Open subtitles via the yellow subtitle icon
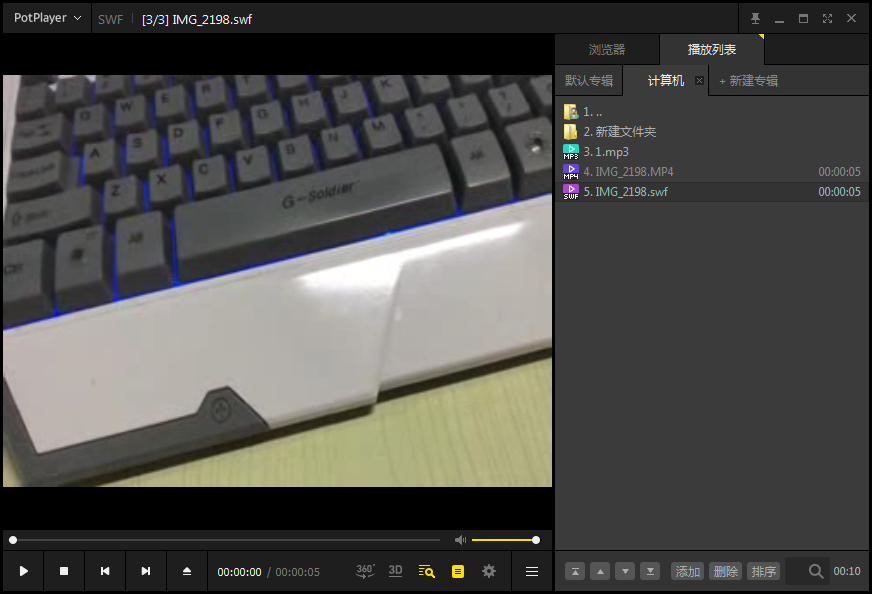Screen dimensions: 872x594 [x=457, y=571]
